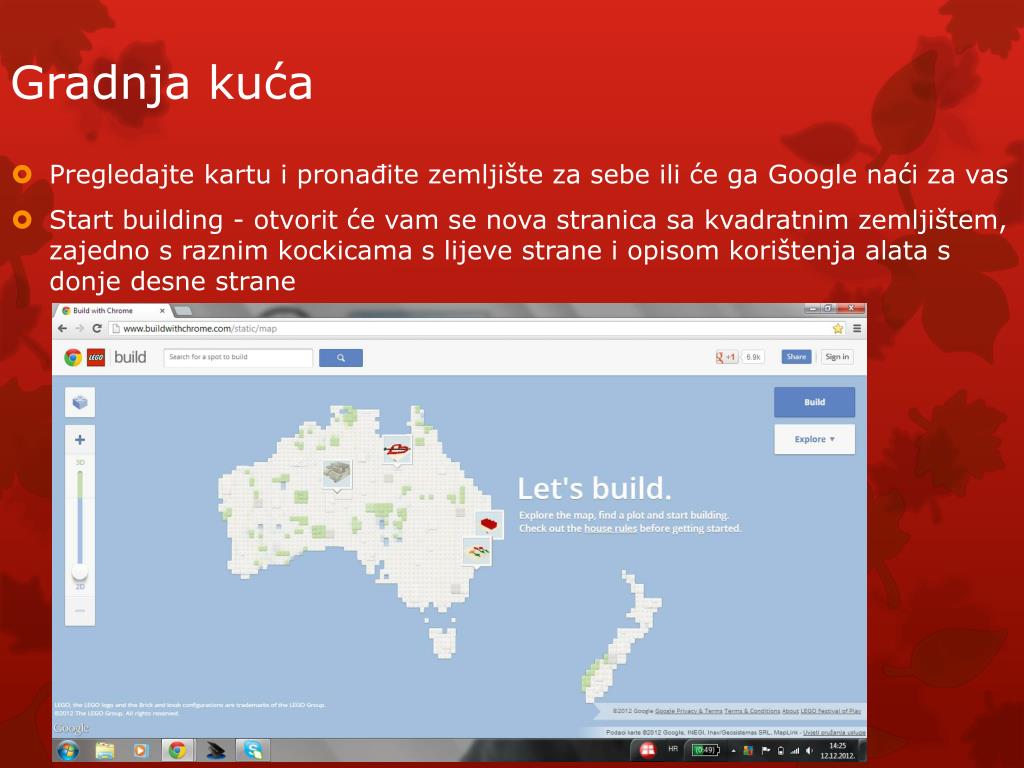Click the Let's build. heading
This screenshot has height=768, width=1024.
(594, 488)
